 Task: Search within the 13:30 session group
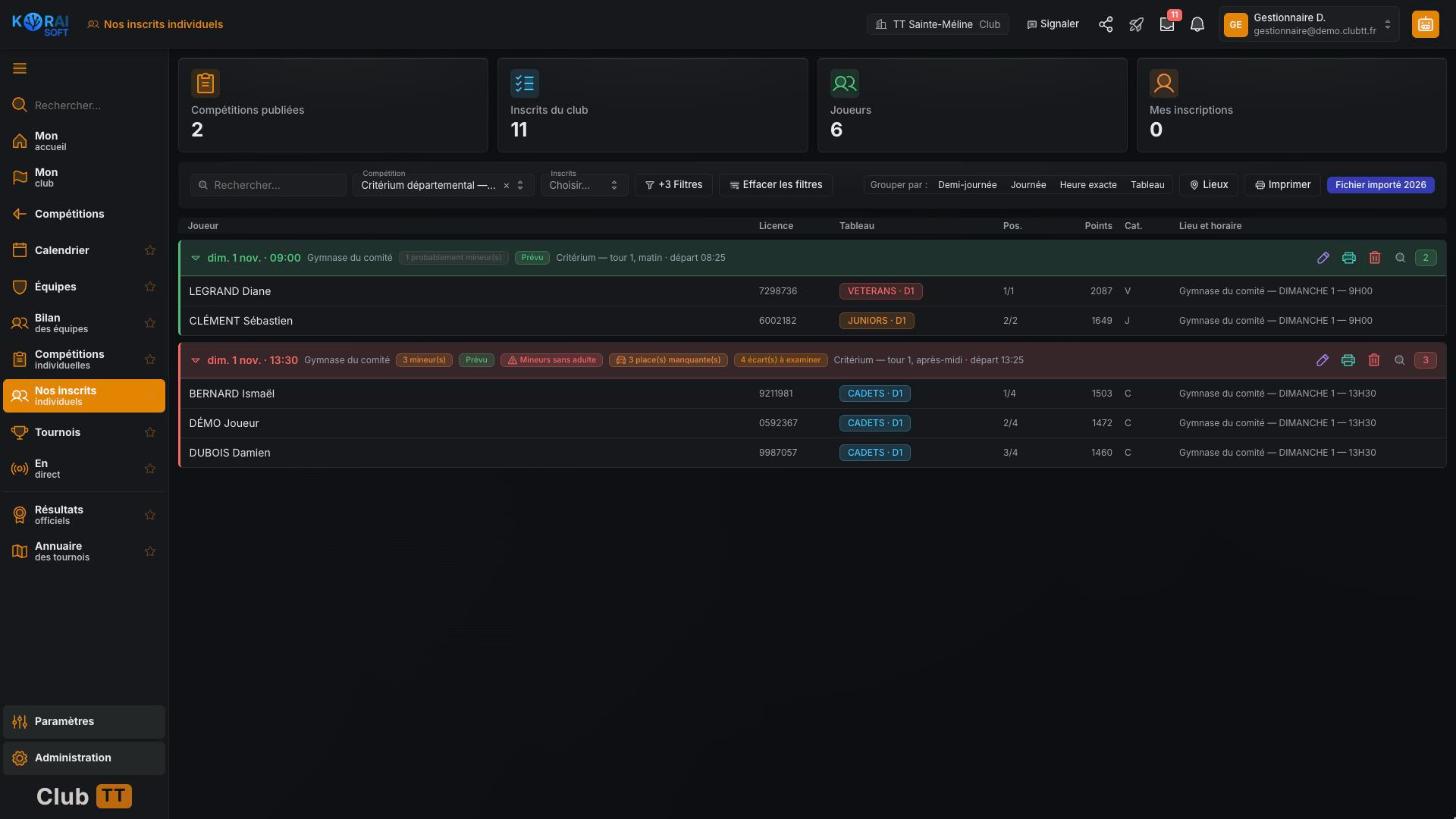coord(1399,360)
